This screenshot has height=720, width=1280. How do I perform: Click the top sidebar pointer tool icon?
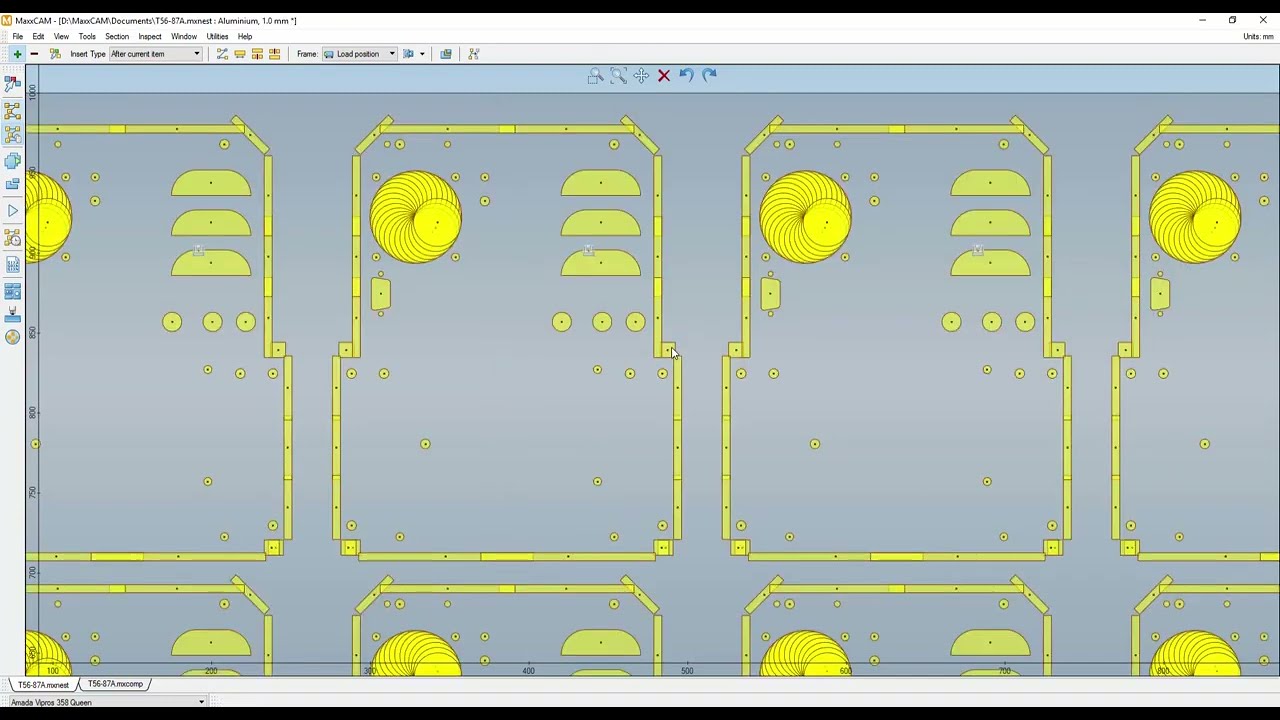point(12,84)
